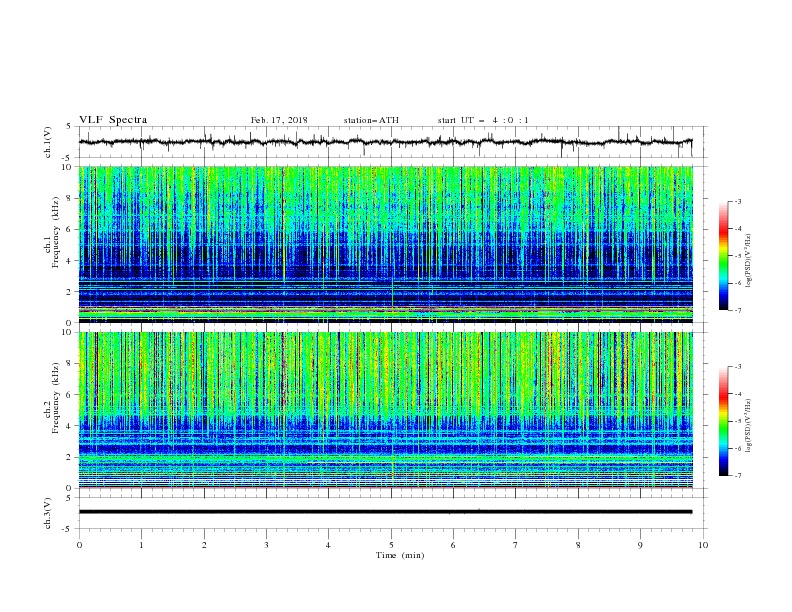Viewport: 792px width, 612px height.
Task: Click the color scale bar beside ch.2 spectrogram
Action: [x=723, y=421]
